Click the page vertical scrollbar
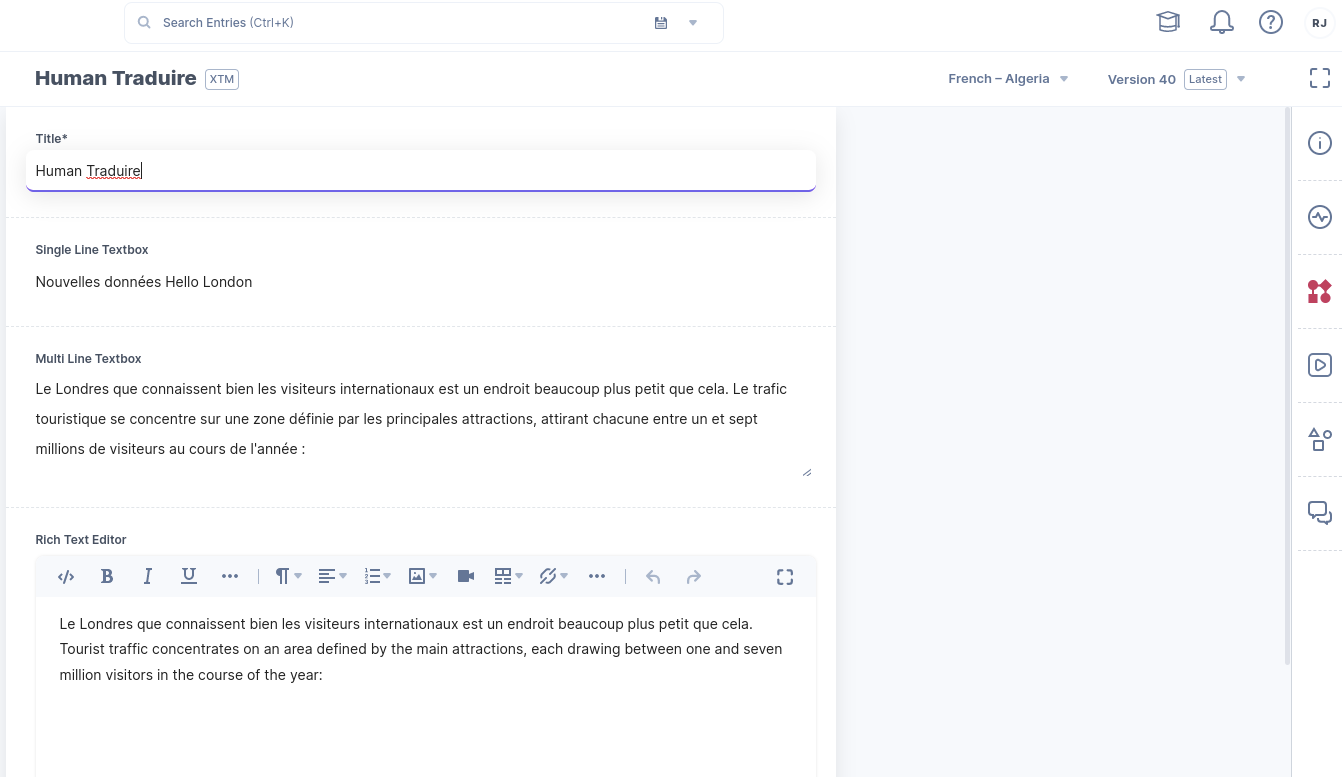The width and height of the screenshot is (1342, 777). (x=1286, y=386)
